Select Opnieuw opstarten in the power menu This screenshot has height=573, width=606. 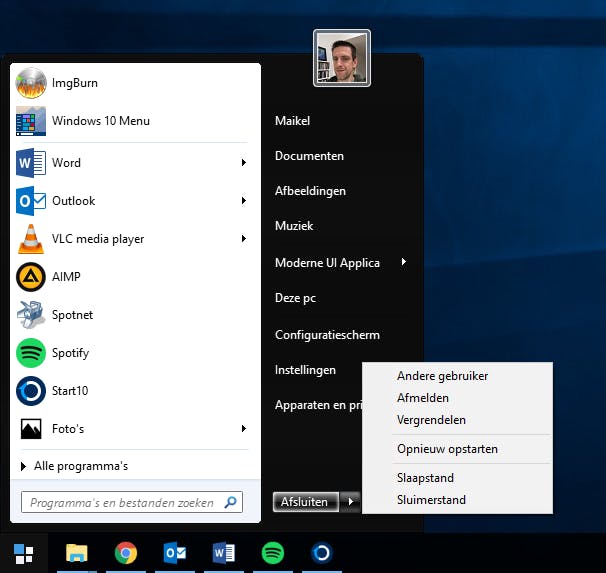click(447, 449)
